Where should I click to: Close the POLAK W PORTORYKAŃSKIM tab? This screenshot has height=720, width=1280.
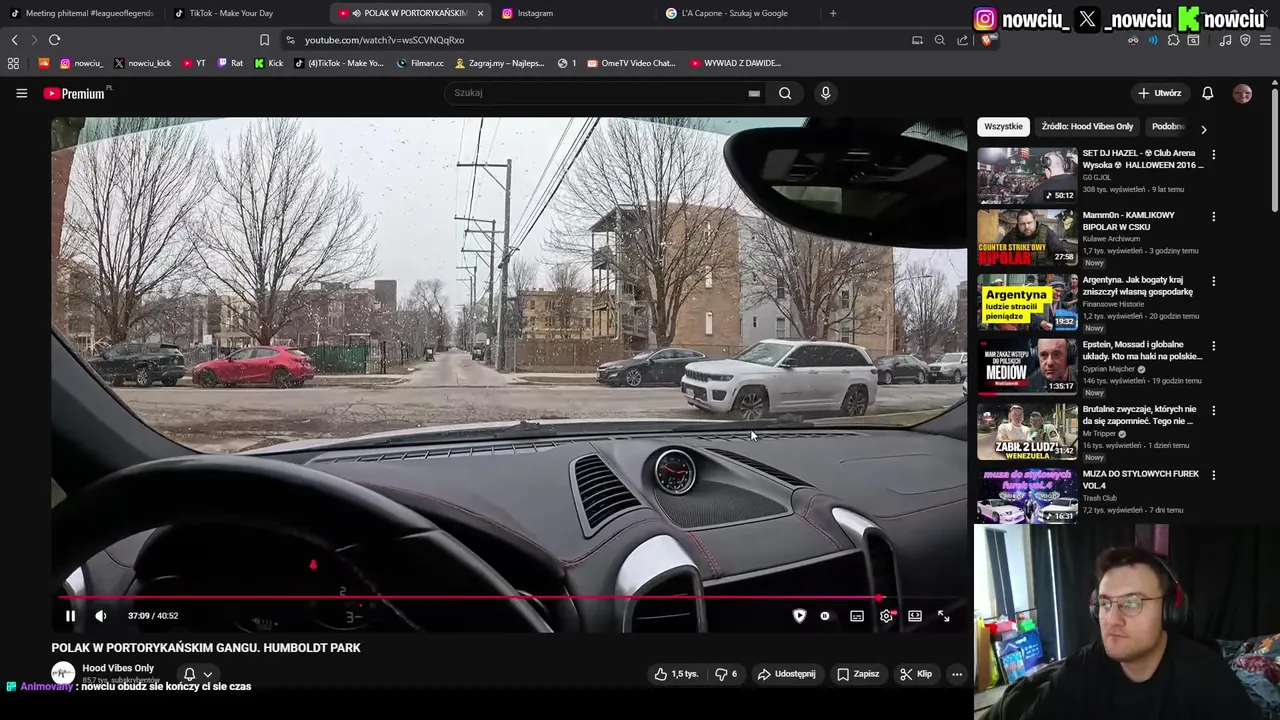click(x=480, y=13)
